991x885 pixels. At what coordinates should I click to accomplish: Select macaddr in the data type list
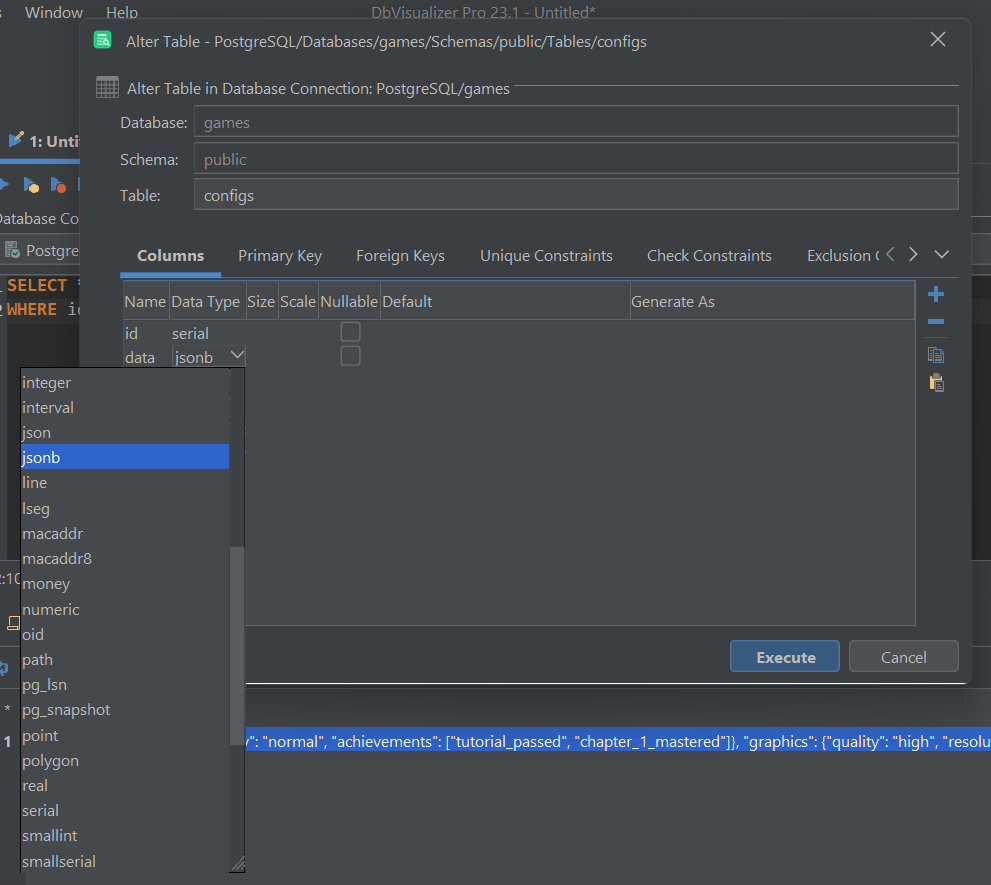coord(125,534)
